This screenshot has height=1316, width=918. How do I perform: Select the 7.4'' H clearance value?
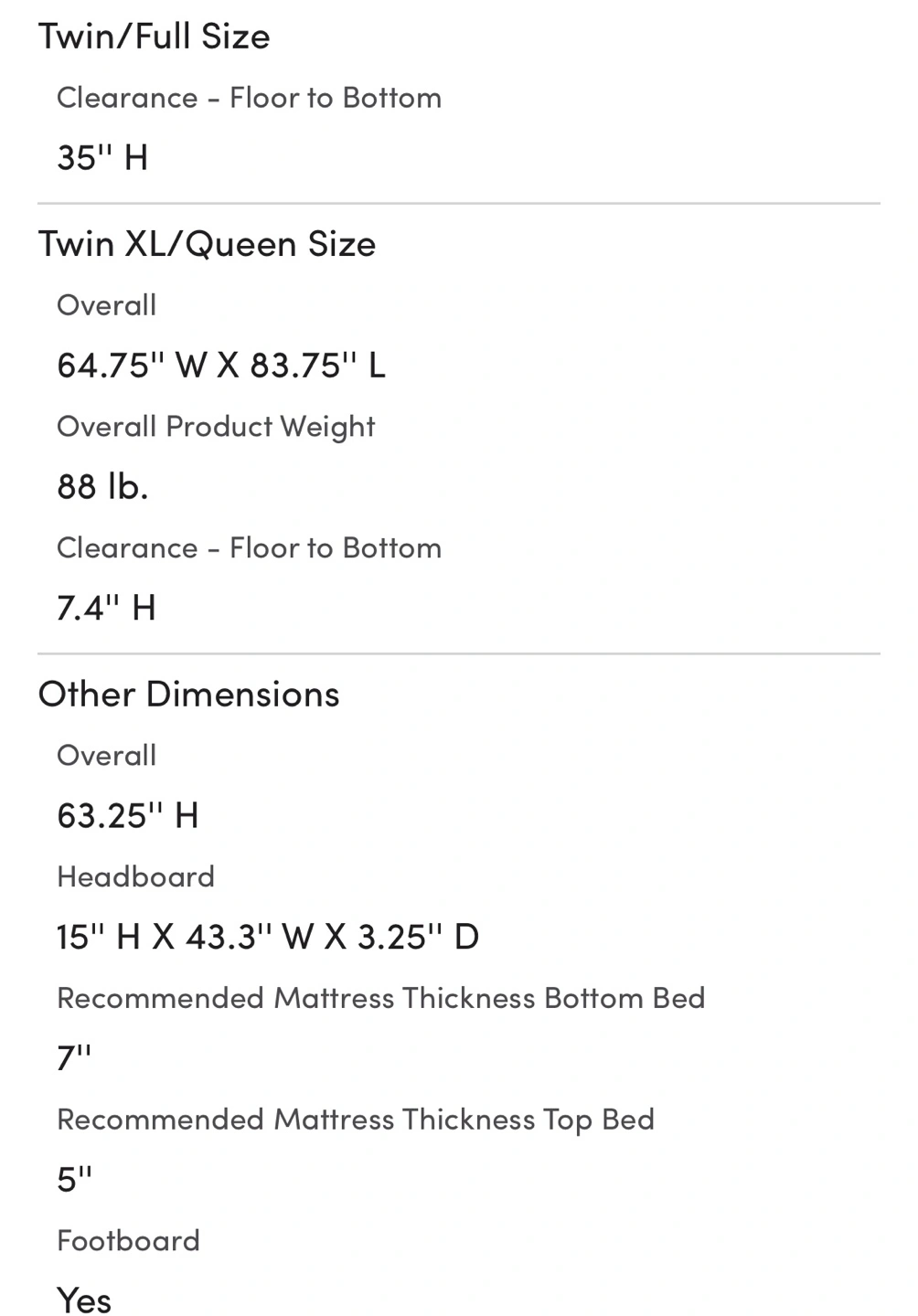[x=106, y=608]
